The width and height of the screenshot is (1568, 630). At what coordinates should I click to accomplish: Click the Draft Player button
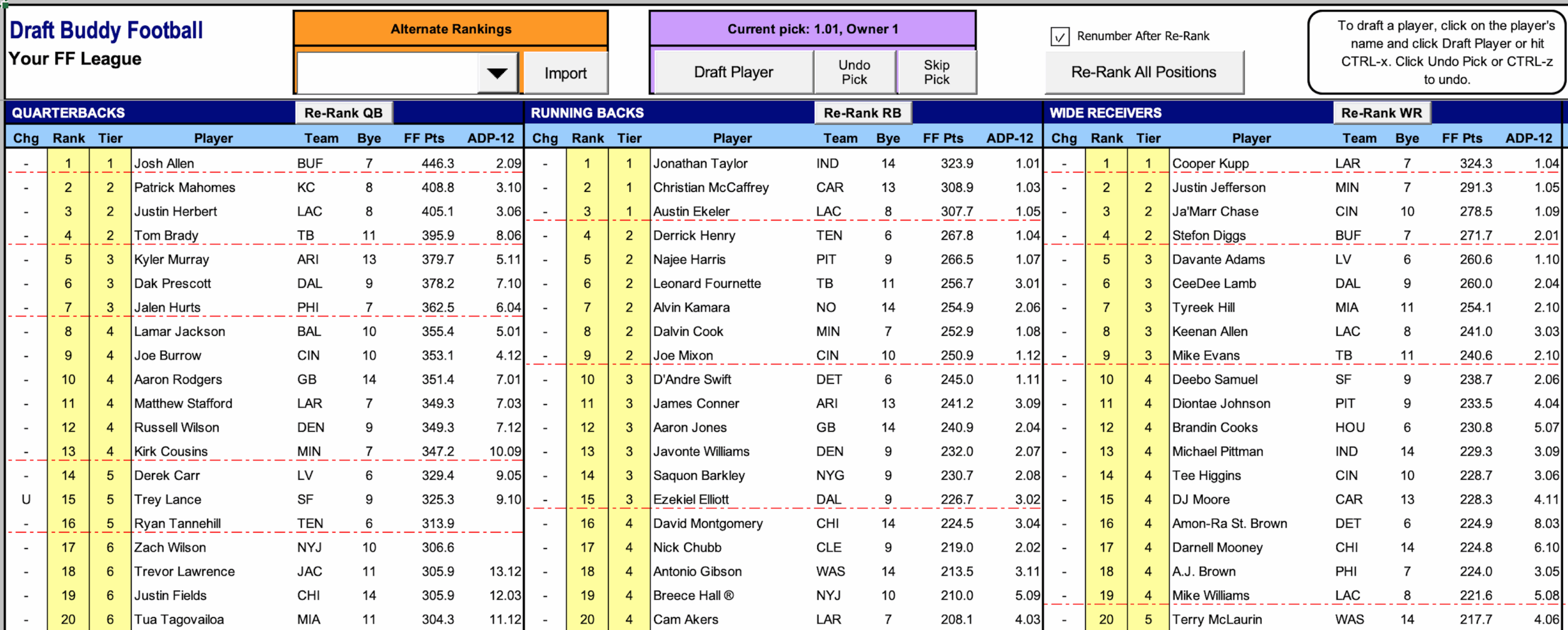pyautogui.click(x=733, y=72)
